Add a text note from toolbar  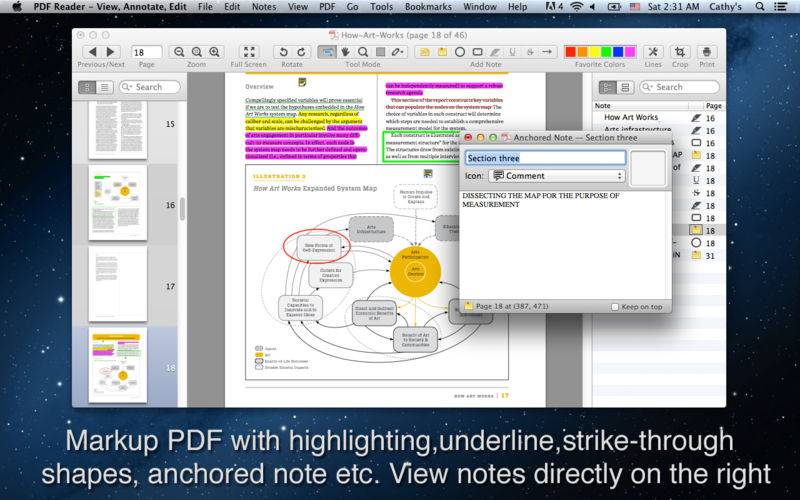point(424,52)
